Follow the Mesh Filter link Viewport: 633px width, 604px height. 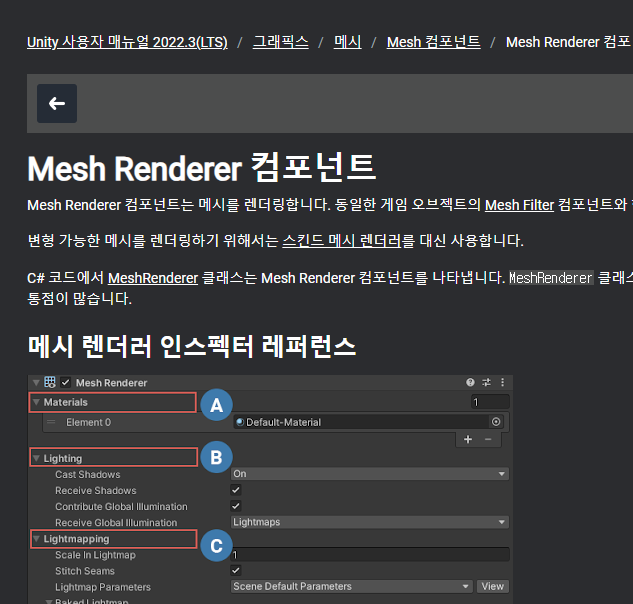(519, 205)
